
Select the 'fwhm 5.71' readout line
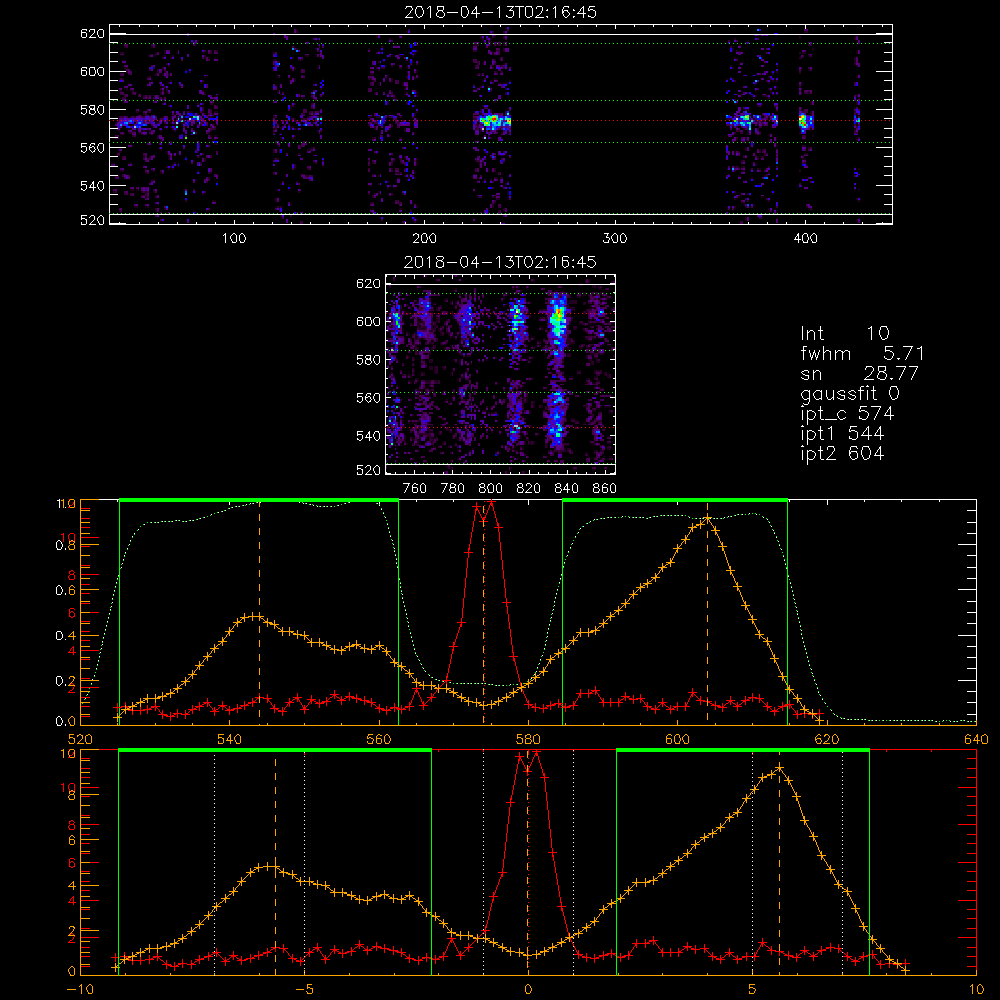click(x=862, y=353)
